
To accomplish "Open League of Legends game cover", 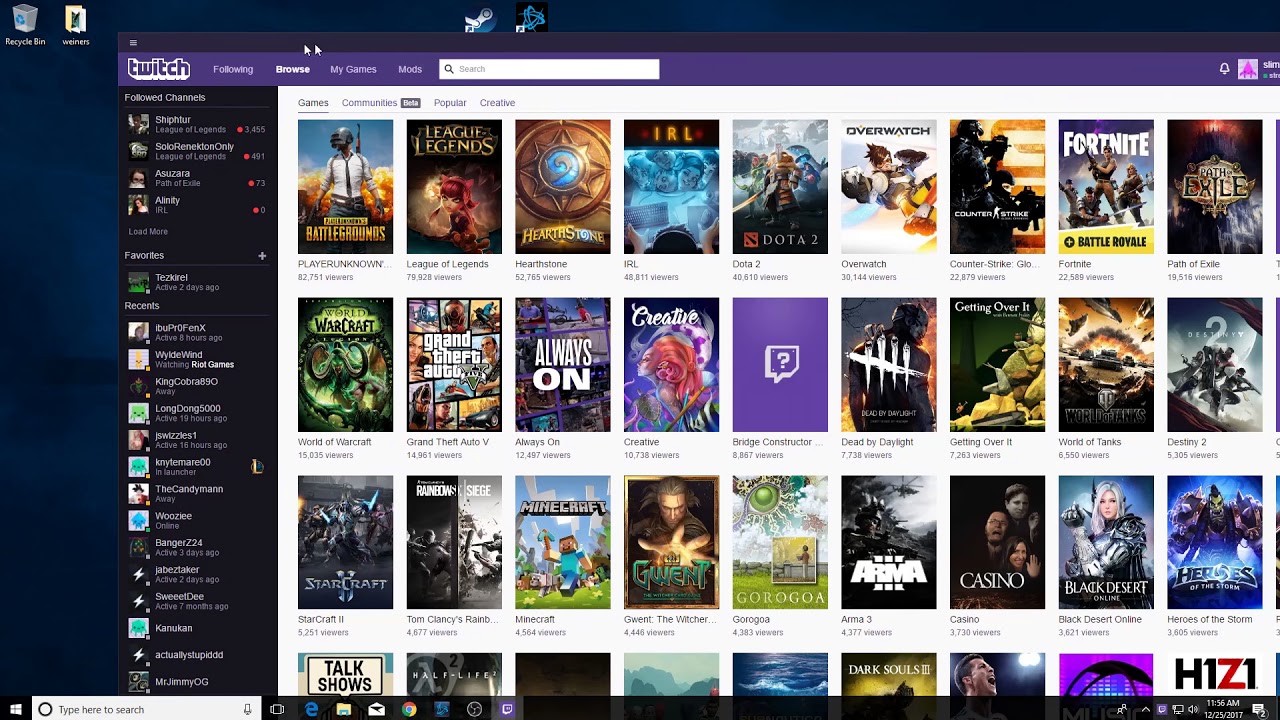I will 454,187.
